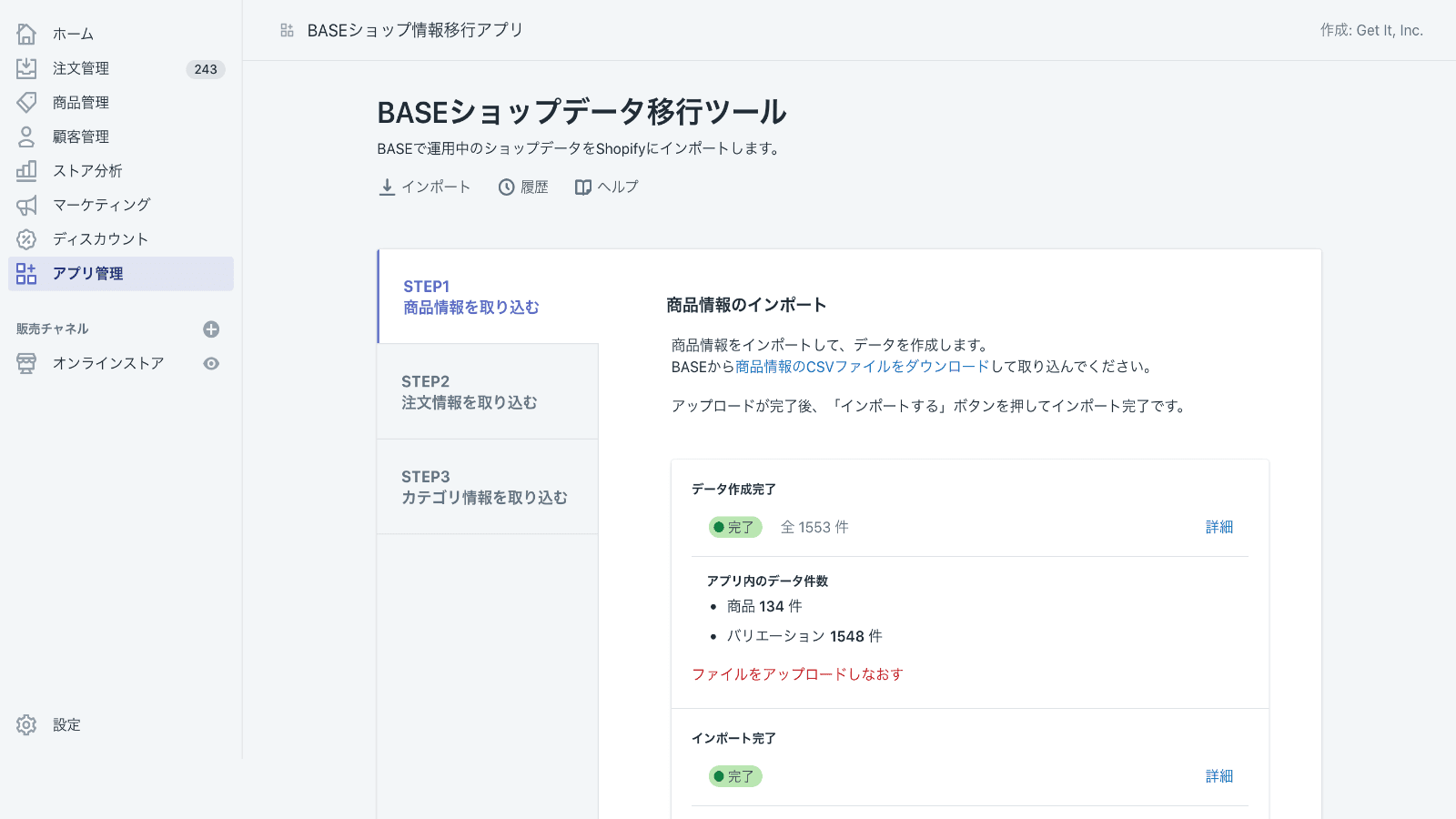Open 商品管理 from the sidebar
The image size is (1456, 819).
pos(26,102)
